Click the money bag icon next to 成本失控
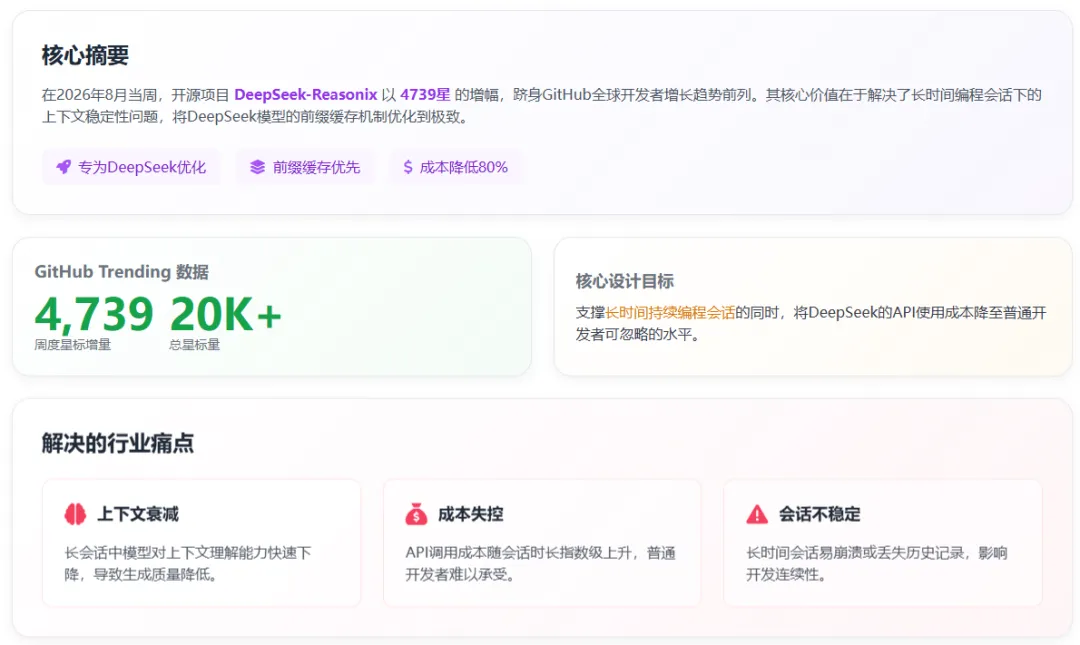This screenshot has width=1080, height=645. coord(416,514)
